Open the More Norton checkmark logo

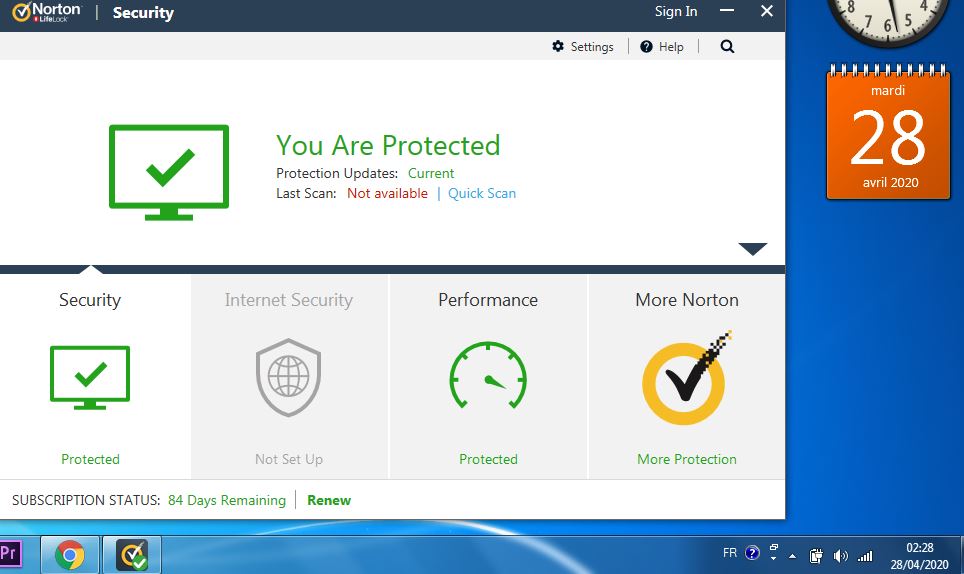(x=687, y=378)
